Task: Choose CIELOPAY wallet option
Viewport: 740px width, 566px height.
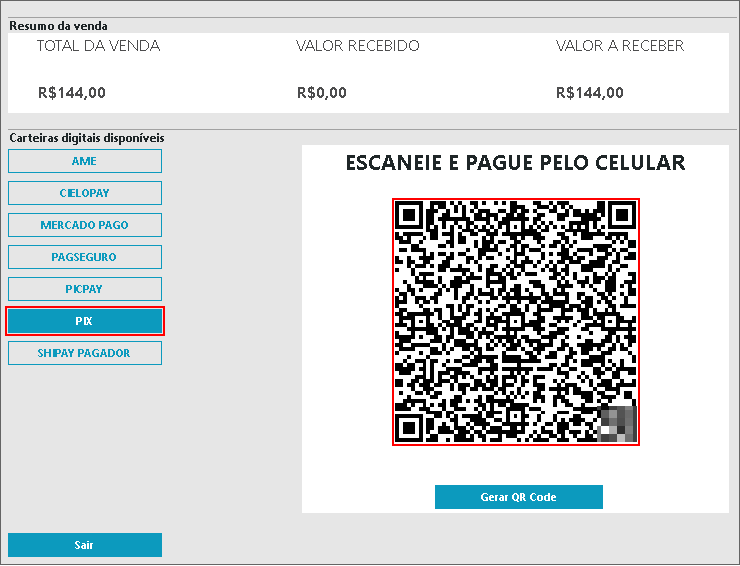Action: (85, 193)
